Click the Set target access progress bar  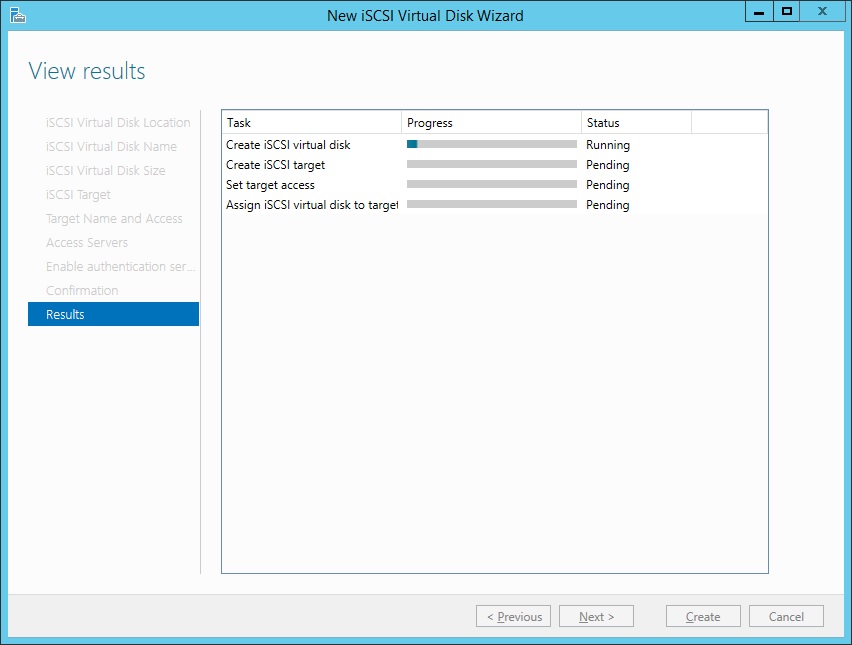pyautogui.click(x=491, y=185)
